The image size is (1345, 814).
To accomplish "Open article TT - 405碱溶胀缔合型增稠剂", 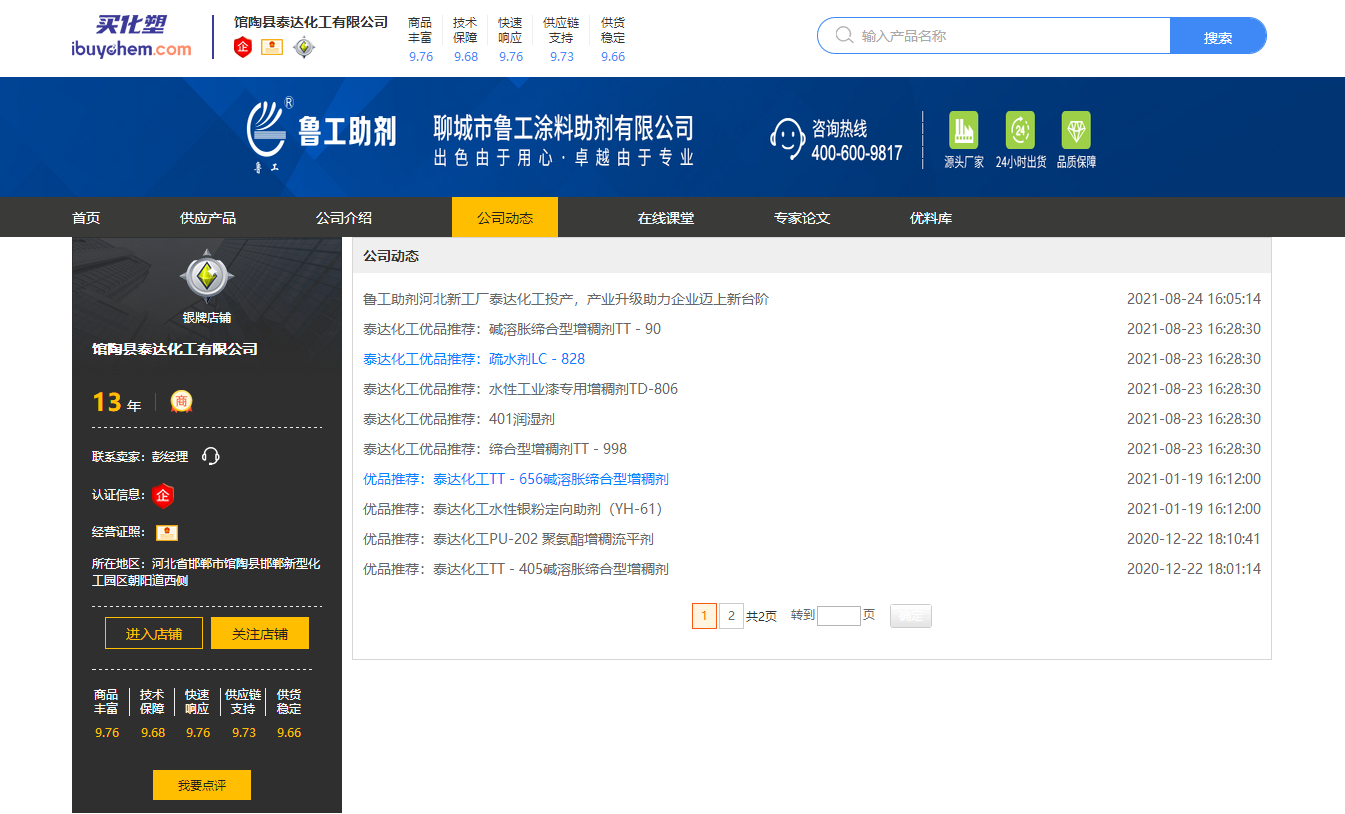I will pyautogui.click(x=516, y=569).
